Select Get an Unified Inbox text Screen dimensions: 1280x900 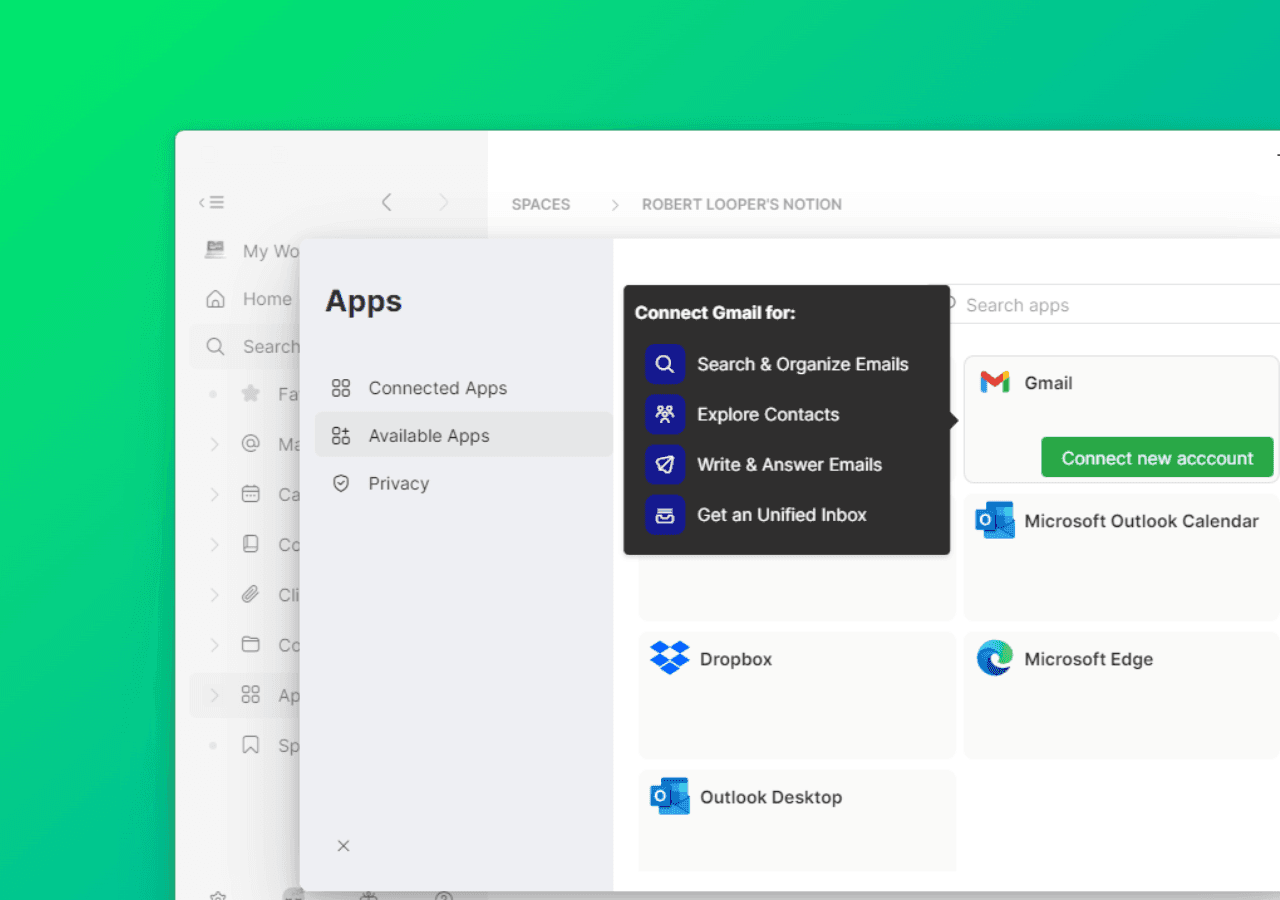click(782, 515)
